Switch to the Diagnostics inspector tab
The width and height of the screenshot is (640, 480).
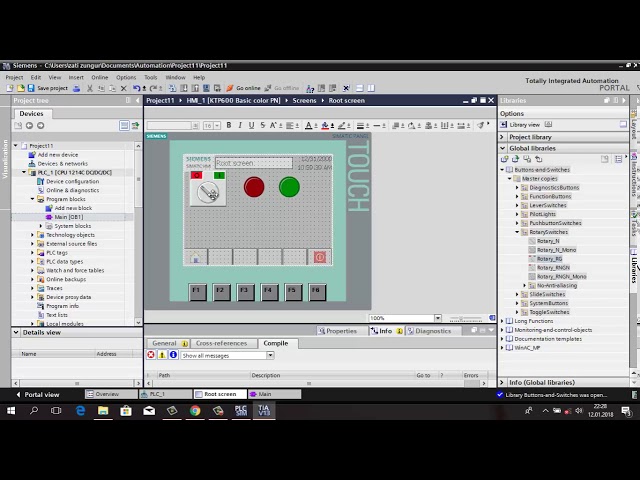[x=429, y=331]
